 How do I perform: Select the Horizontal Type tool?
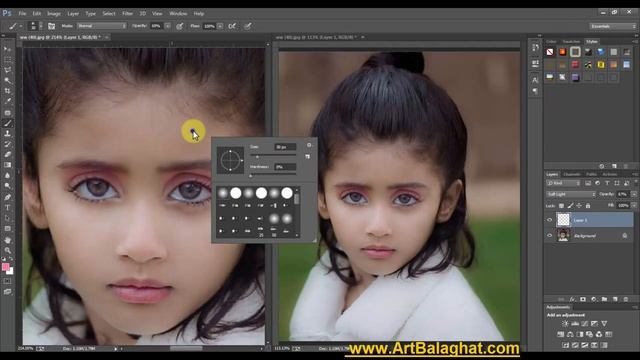[7, 207]
